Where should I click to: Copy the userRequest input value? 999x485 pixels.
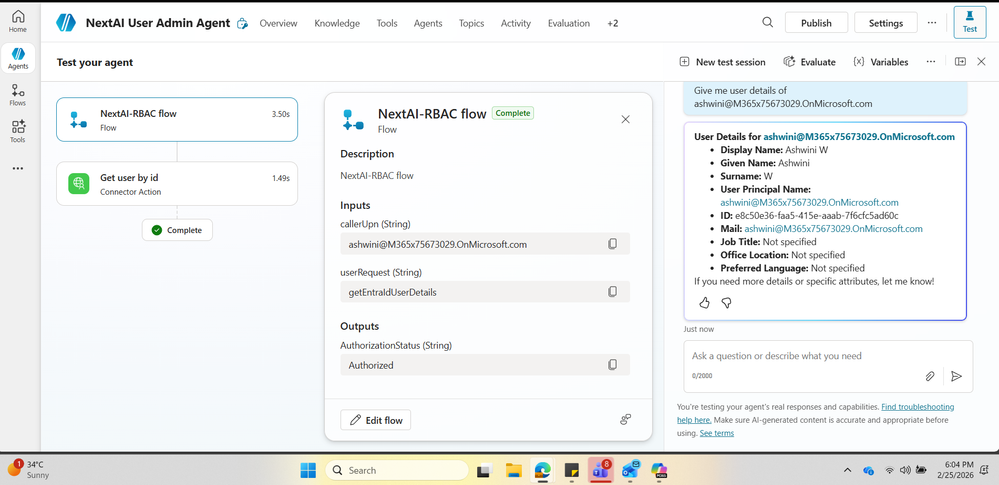(x=612, y=291)
